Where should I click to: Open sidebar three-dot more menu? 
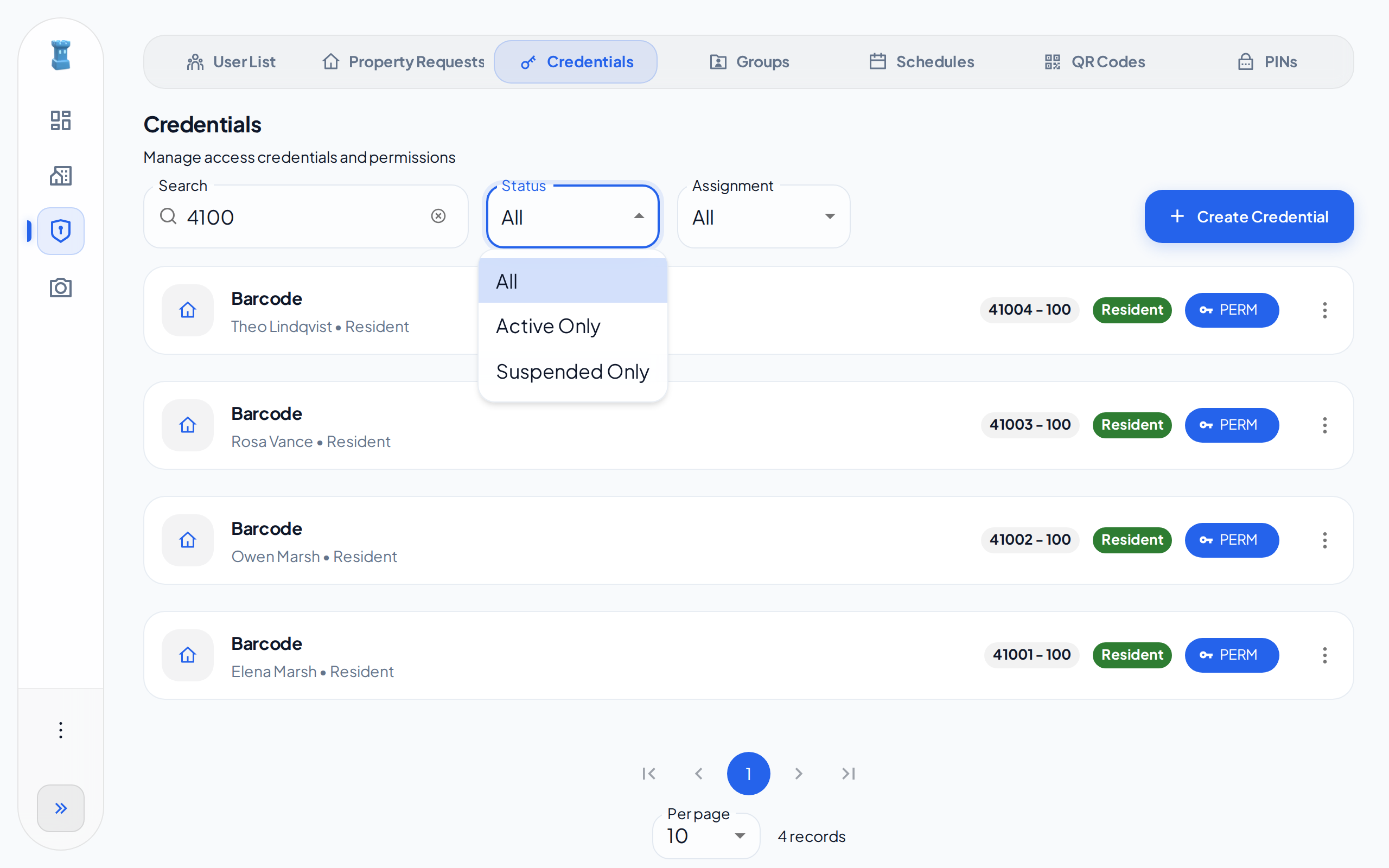(x=61, y=730)
